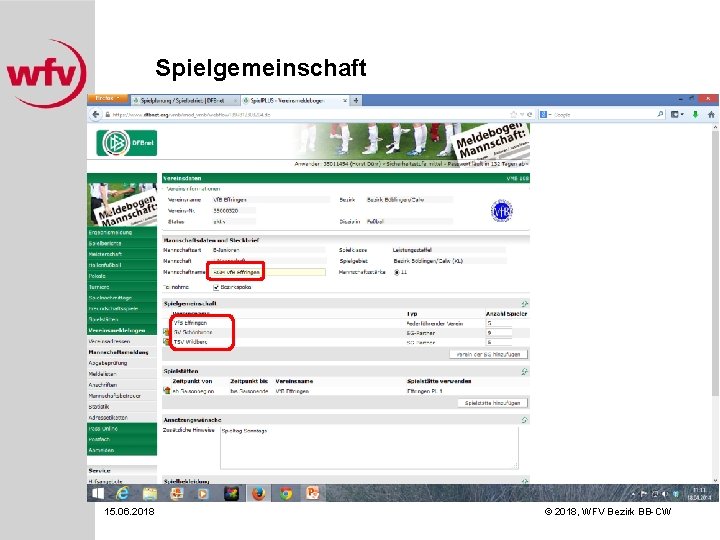Open the green downloads arrow
The height and width of the screenshot is (540, 720).
tap(695, 114)
